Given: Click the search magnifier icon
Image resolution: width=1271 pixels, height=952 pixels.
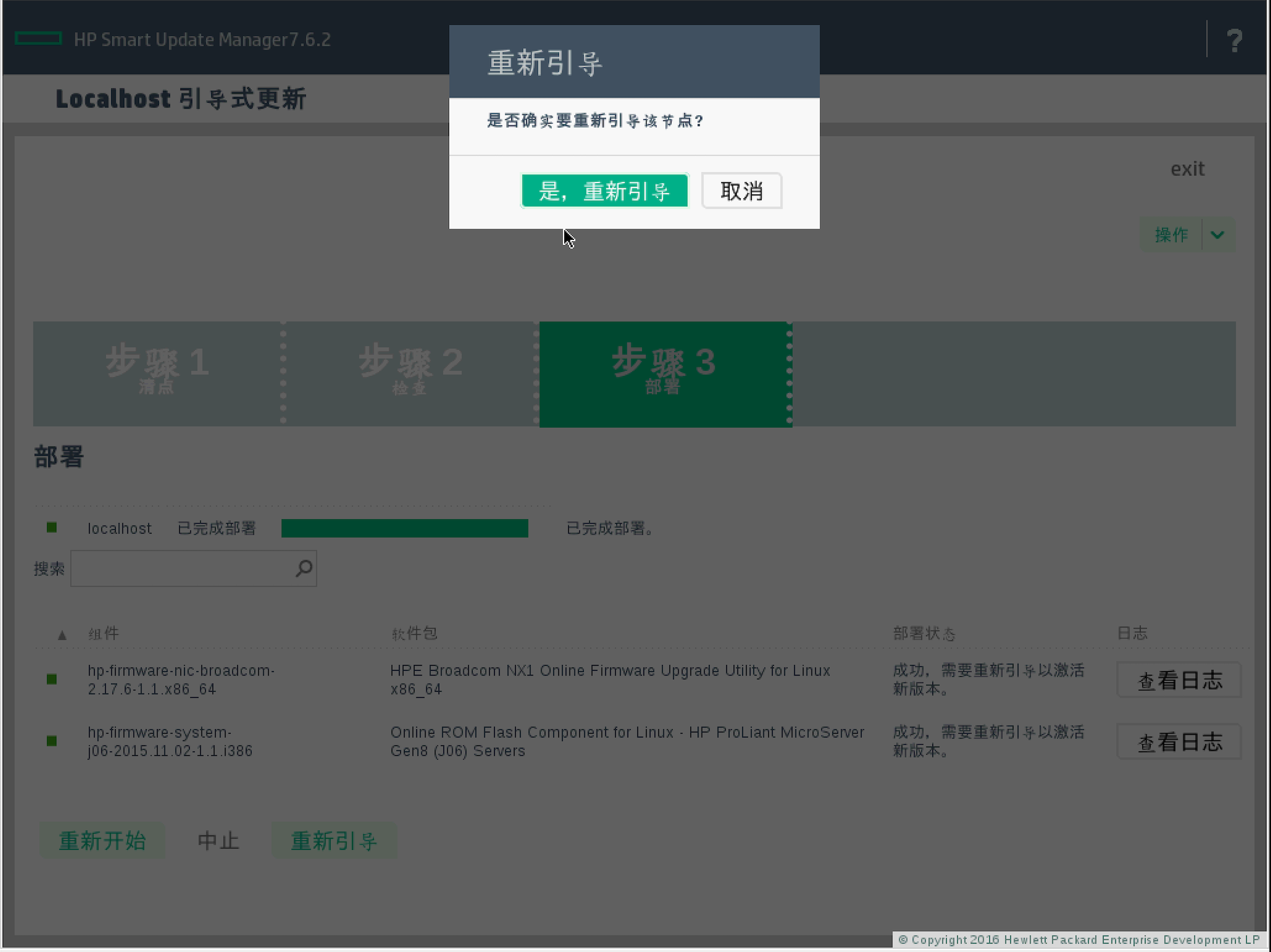Looking at the screenshot, I should (304, 568).
